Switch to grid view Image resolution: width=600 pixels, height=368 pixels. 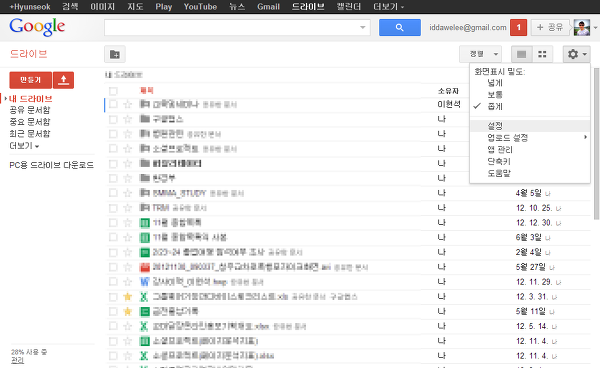pyautogui.click(x=542, y=54)
